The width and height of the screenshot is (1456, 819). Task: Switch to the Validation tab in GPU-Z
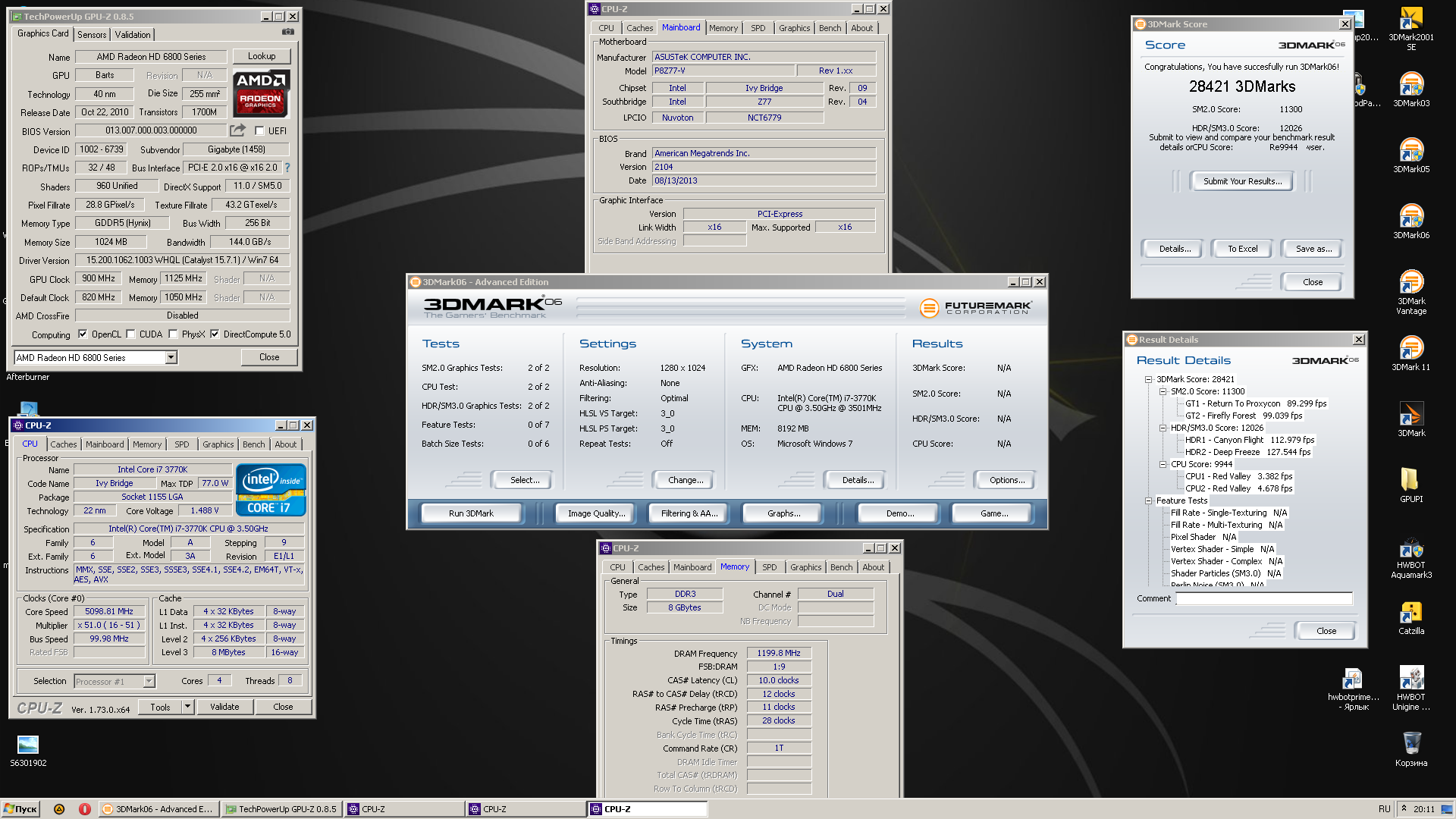(x=133, y=34)
